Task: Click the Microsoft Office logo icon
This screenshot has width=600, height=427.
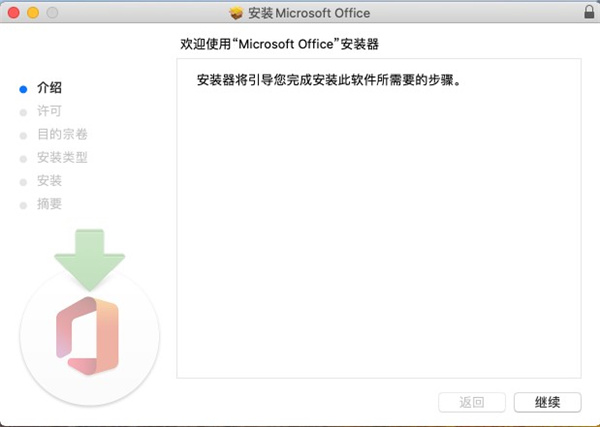Action: pos(88,336)
